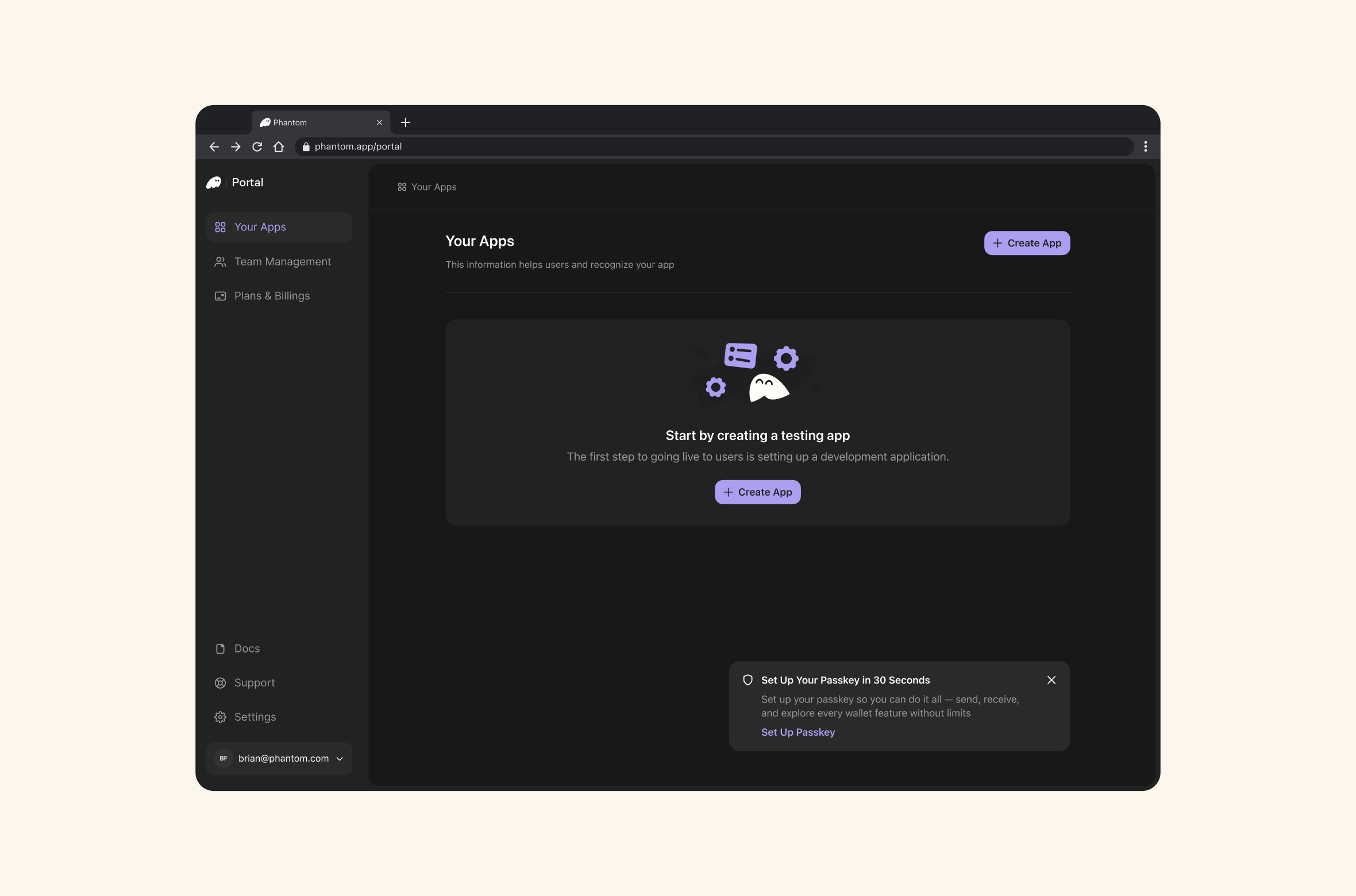The image size is (1356, 896).
Task: Click Create App in the empty-state card
Action: pyautogui.click(x=757, y=492)
